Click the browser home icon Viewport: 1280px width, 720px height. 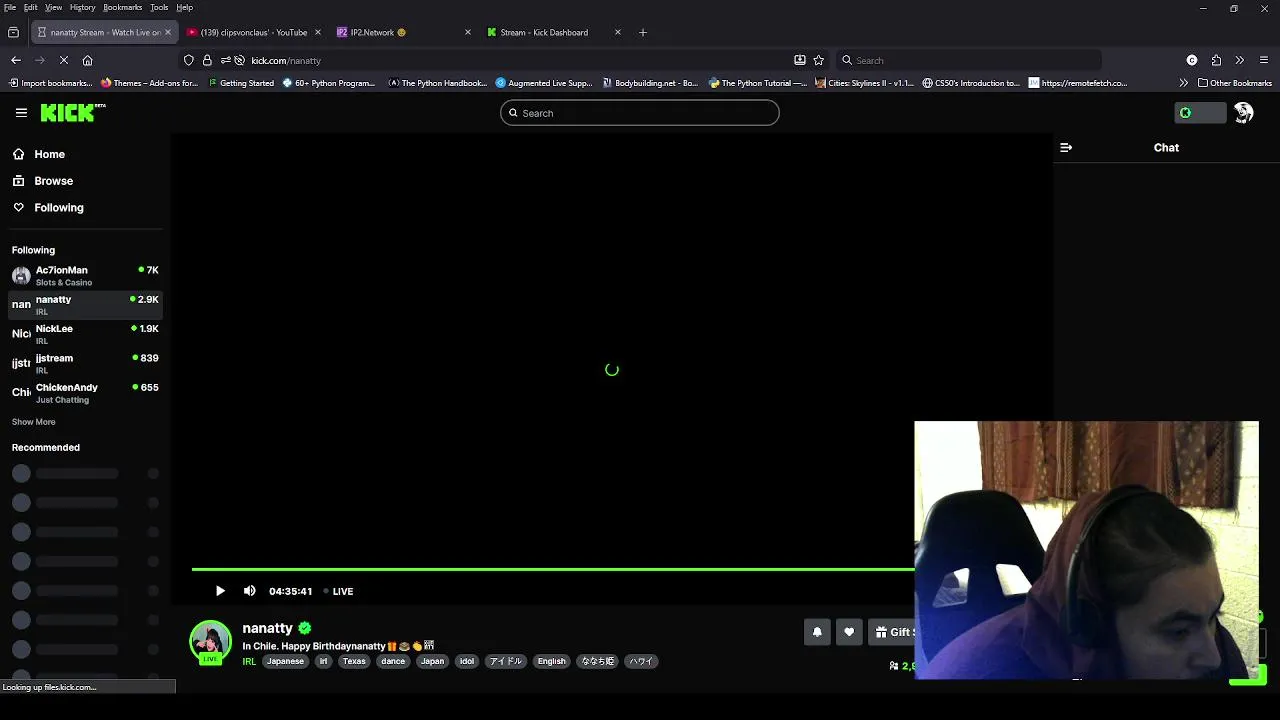(x=87, y=60)
